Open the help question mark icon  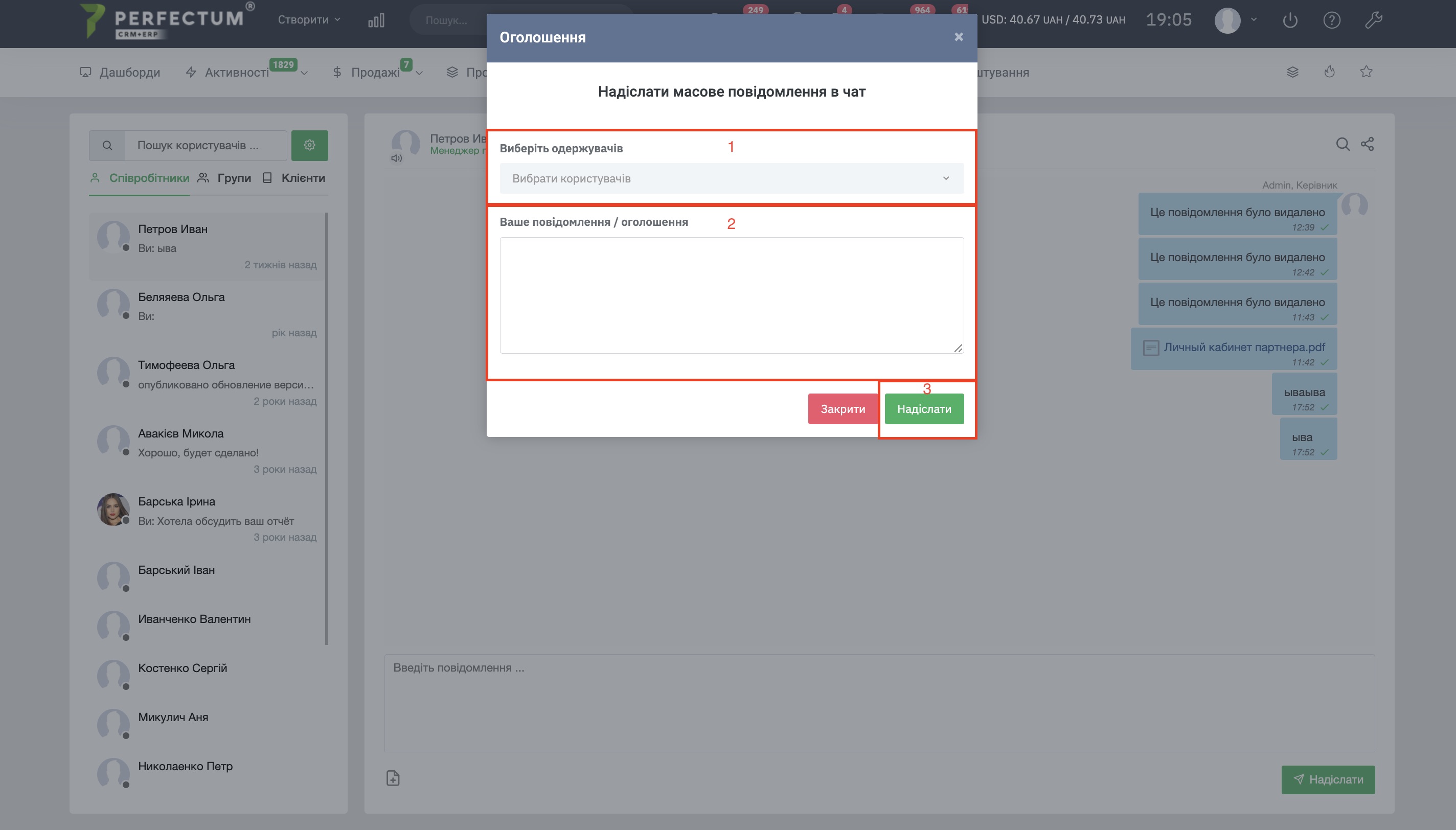coord(1332,20)
